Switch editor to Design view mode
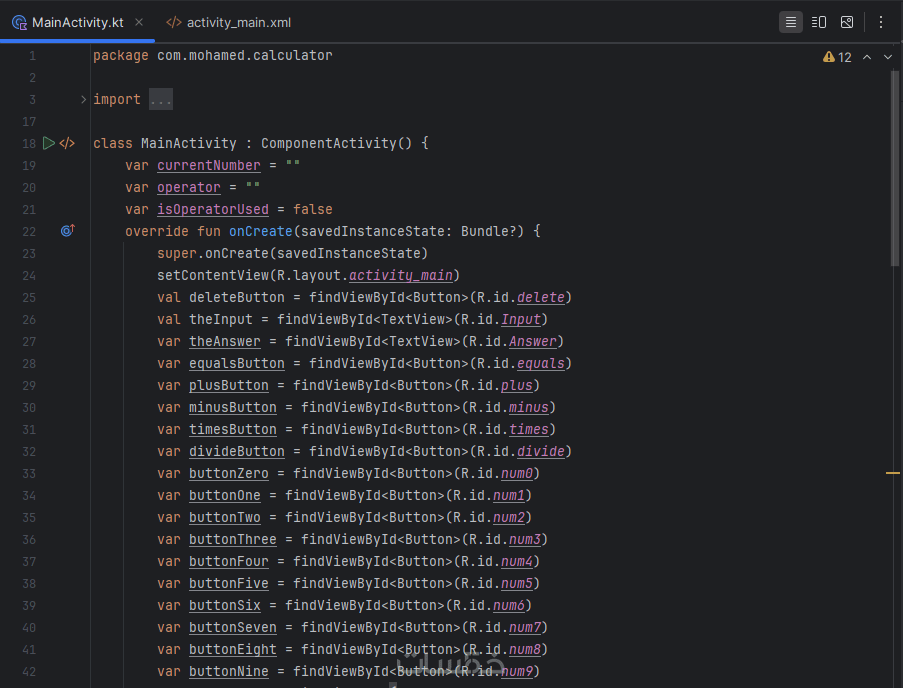Viewport: 903px width, 688px height. coord(847,22)
